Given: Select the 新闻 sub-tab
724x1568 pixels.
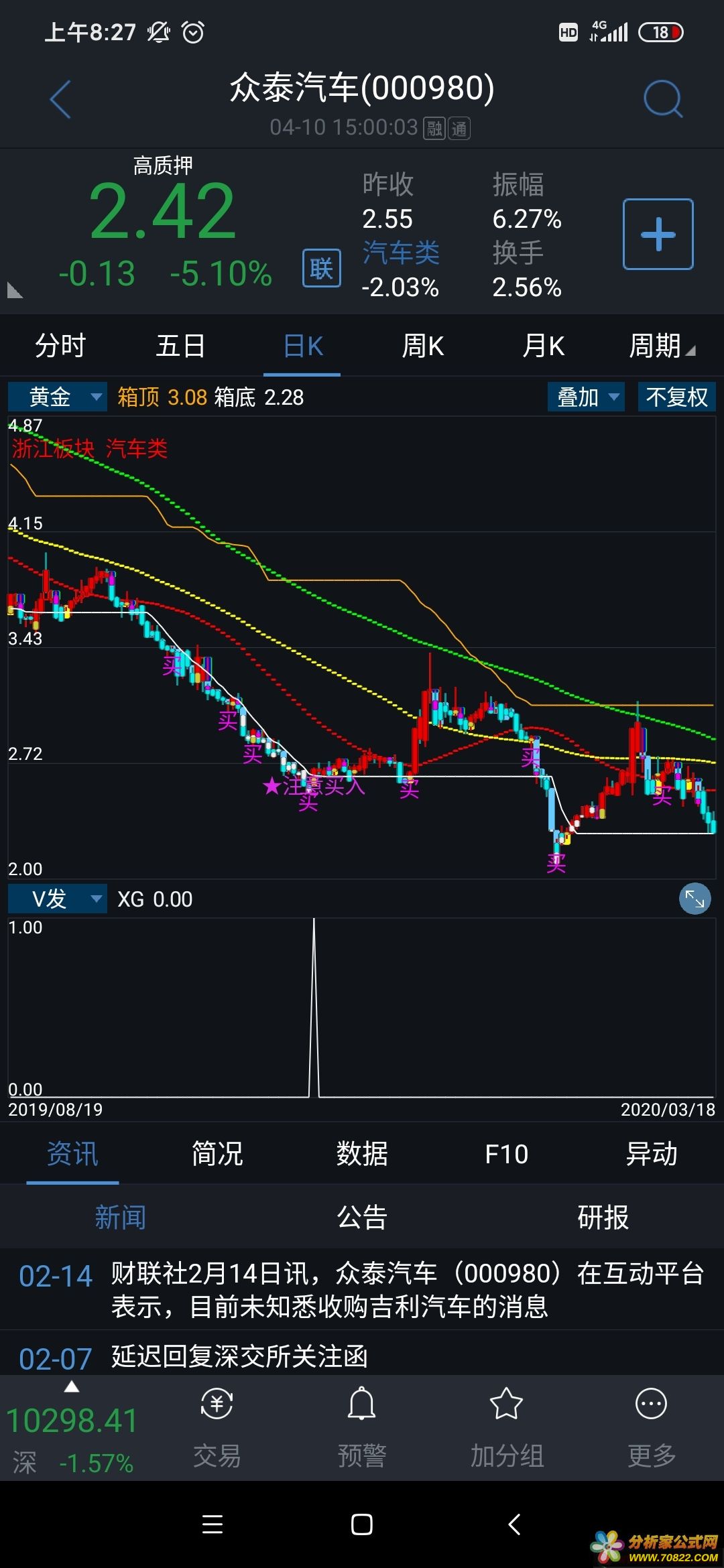Looking at the screenshot, I should click(x=121, y=1217).
